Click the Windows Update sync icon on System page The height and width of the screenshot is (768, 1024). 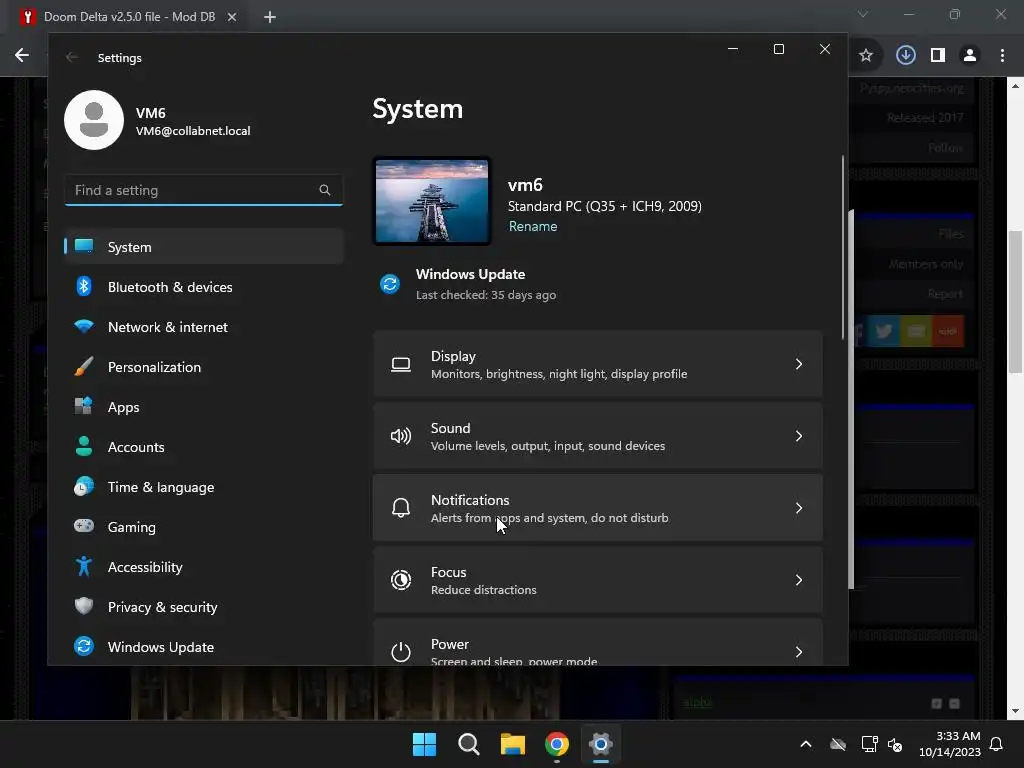point(390,283)
